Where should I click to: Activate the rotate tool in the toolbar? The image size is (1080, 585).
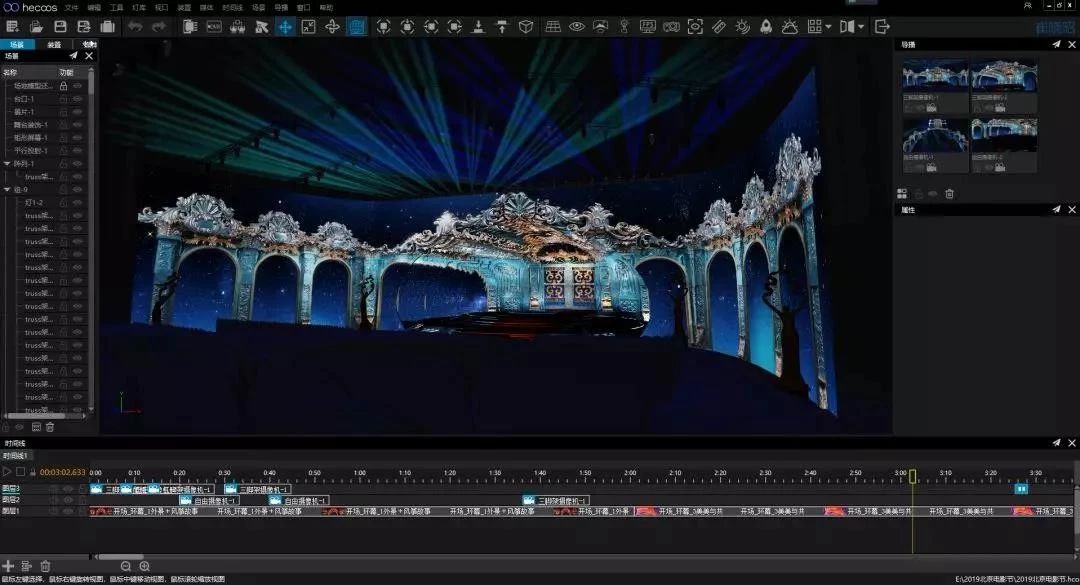(x=330, y=26)
